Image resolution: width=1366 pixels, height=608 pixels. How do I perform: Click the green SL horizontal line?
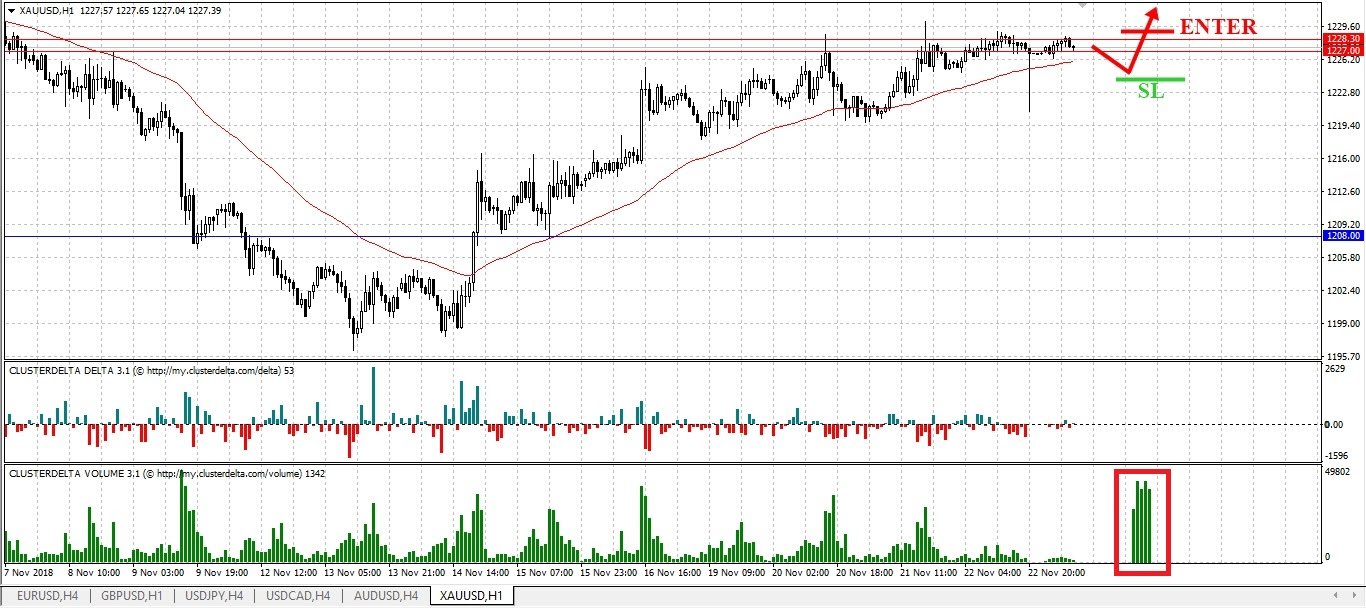[1150, 79]
